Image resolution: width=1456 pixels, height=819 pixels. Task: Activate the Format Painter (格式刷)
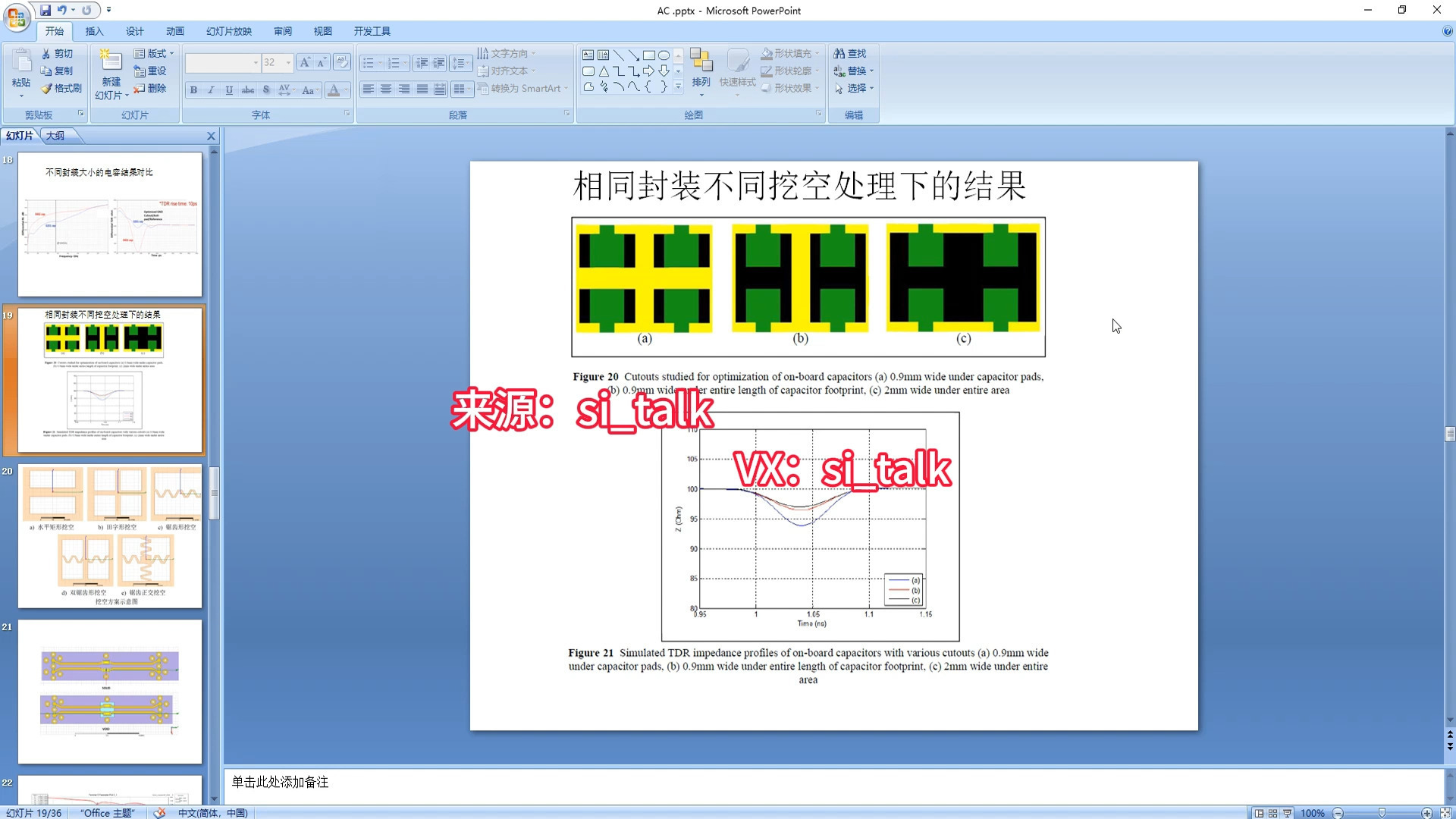pos(61,88)
